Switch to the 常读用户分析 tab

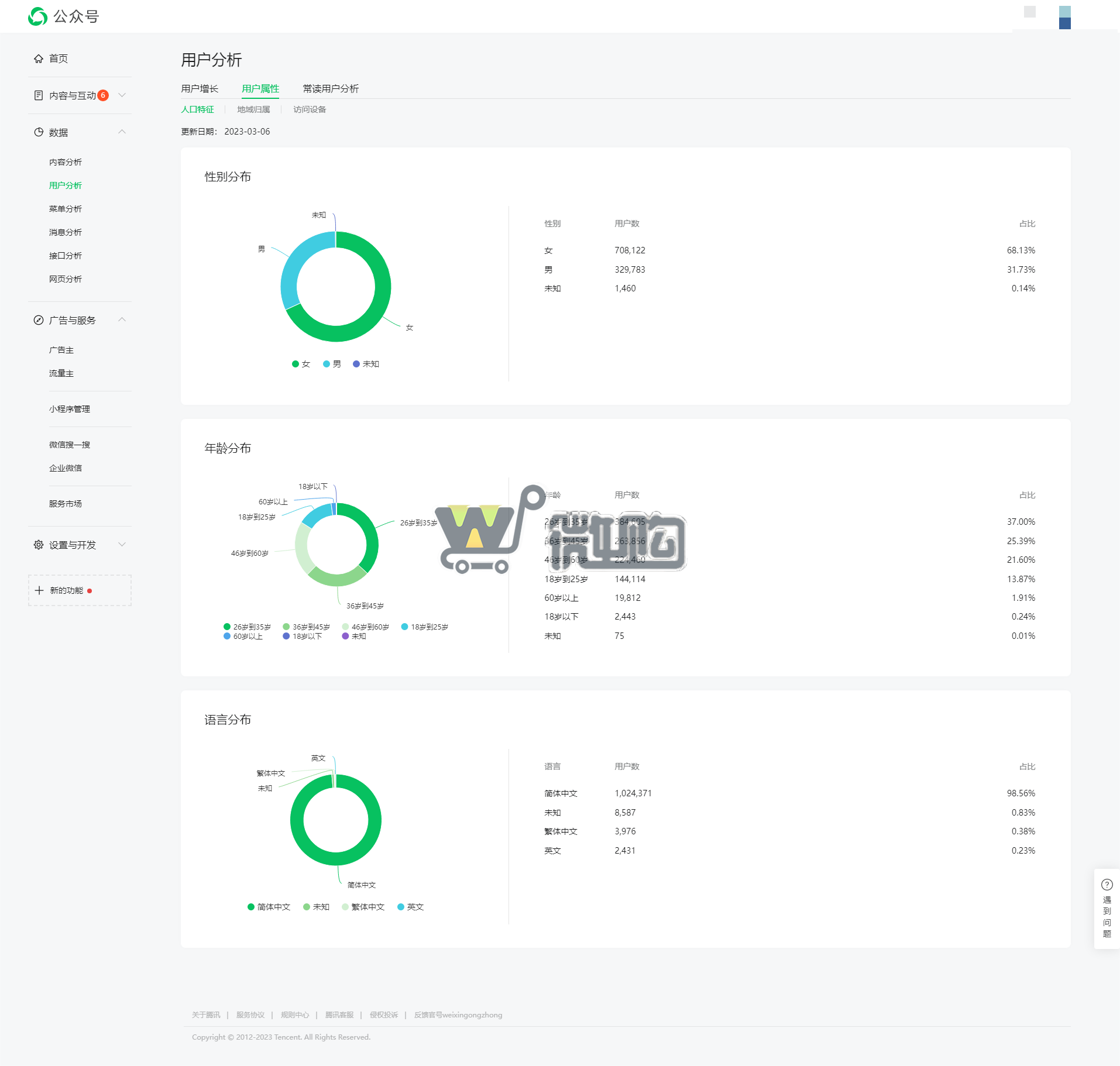(x=331, y=88)
